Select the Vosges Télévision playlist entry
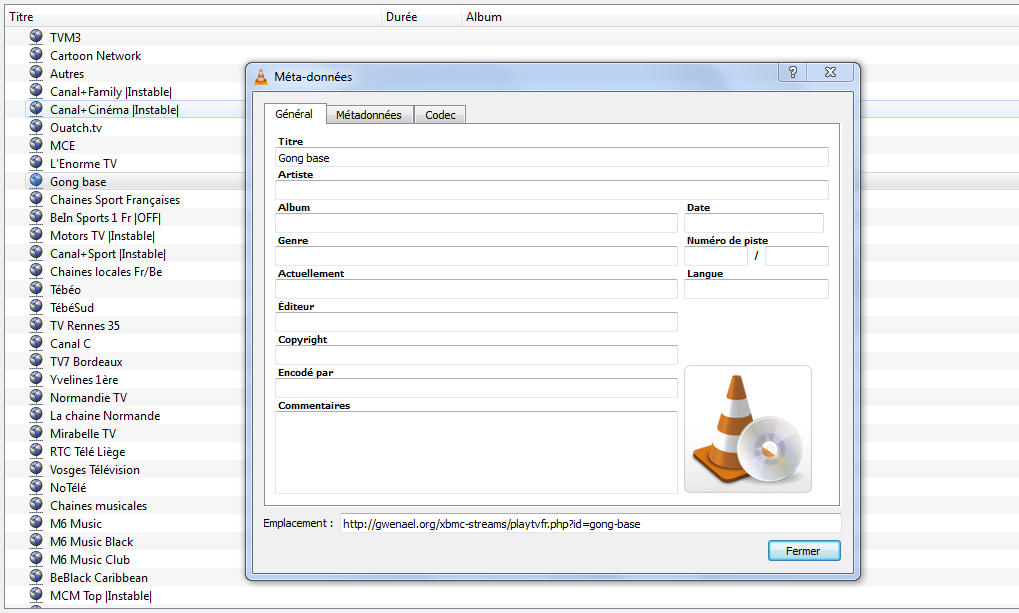1019x613 pixels. 95,469
